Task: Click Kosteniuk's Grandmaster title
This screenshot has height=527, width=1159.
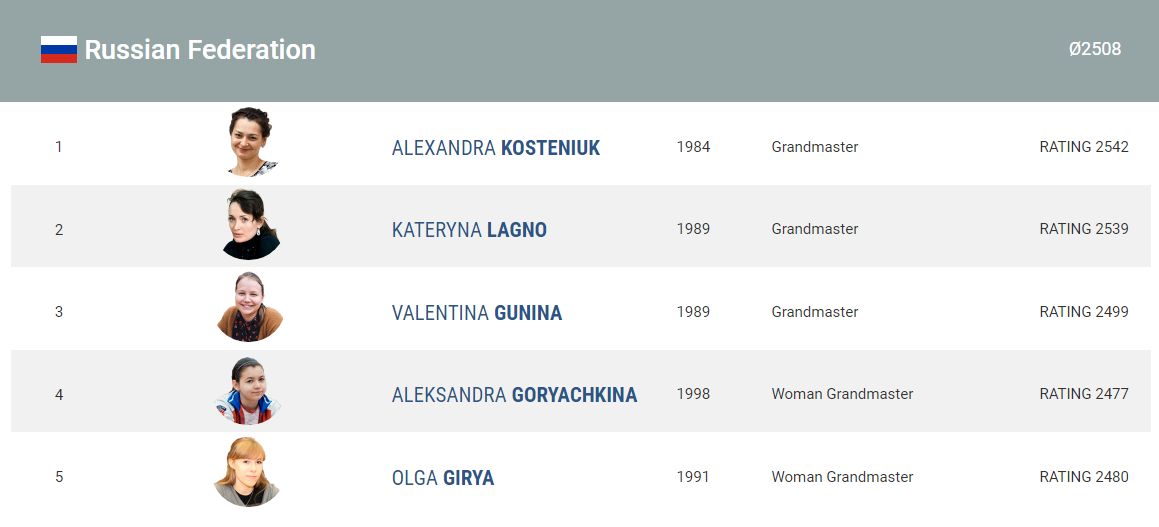Action: pyautogui.click(x=815, y=147)
